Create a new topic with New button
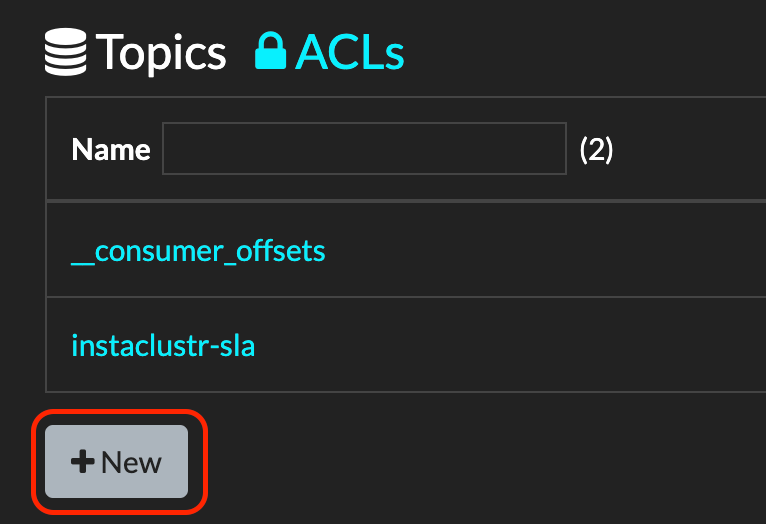Image resolution: width=766 pixels, height=524 pixels. [116, 461]
